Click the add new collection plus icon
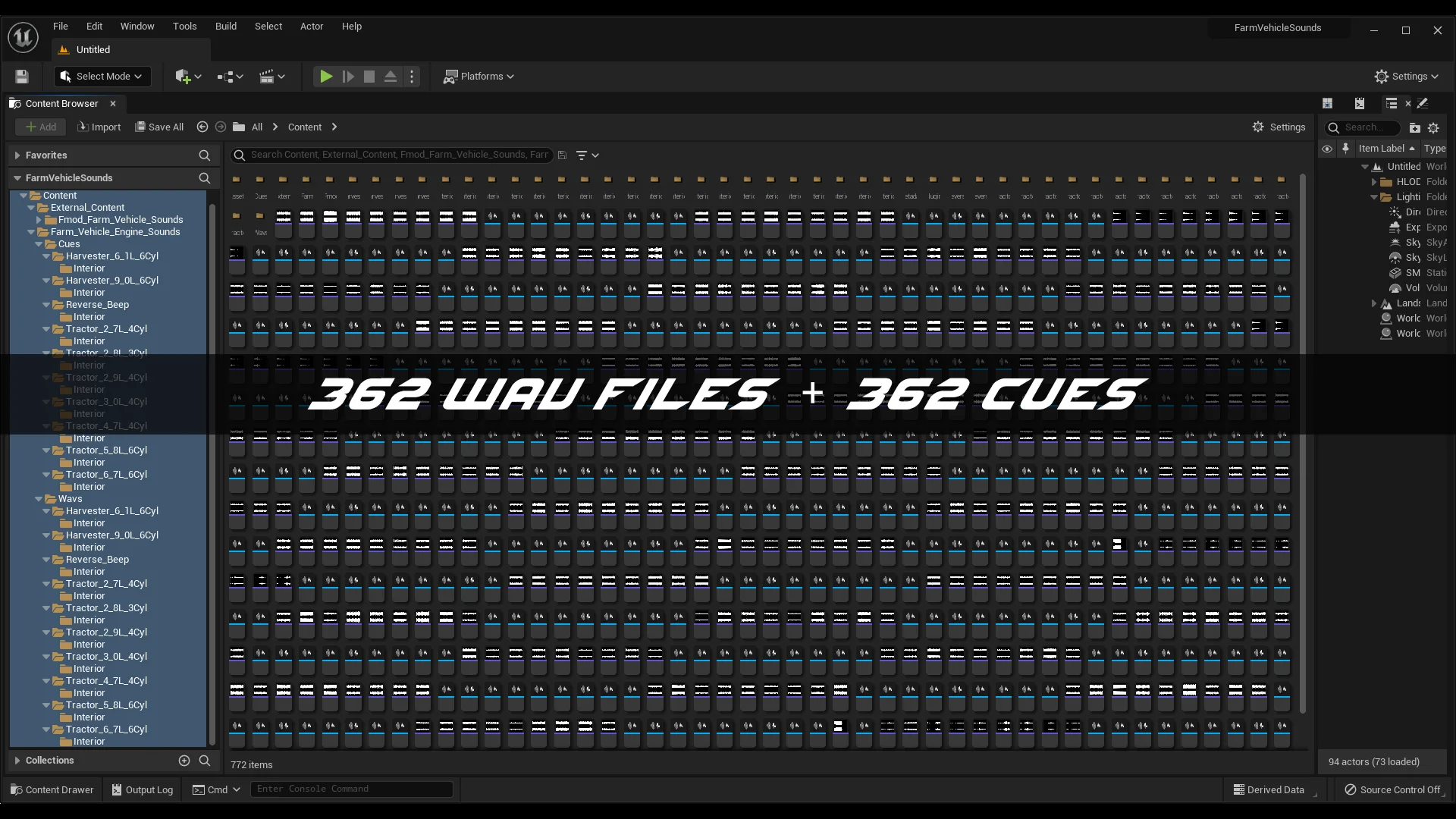This screenshot has width=1456, height=819. [184, 761]
